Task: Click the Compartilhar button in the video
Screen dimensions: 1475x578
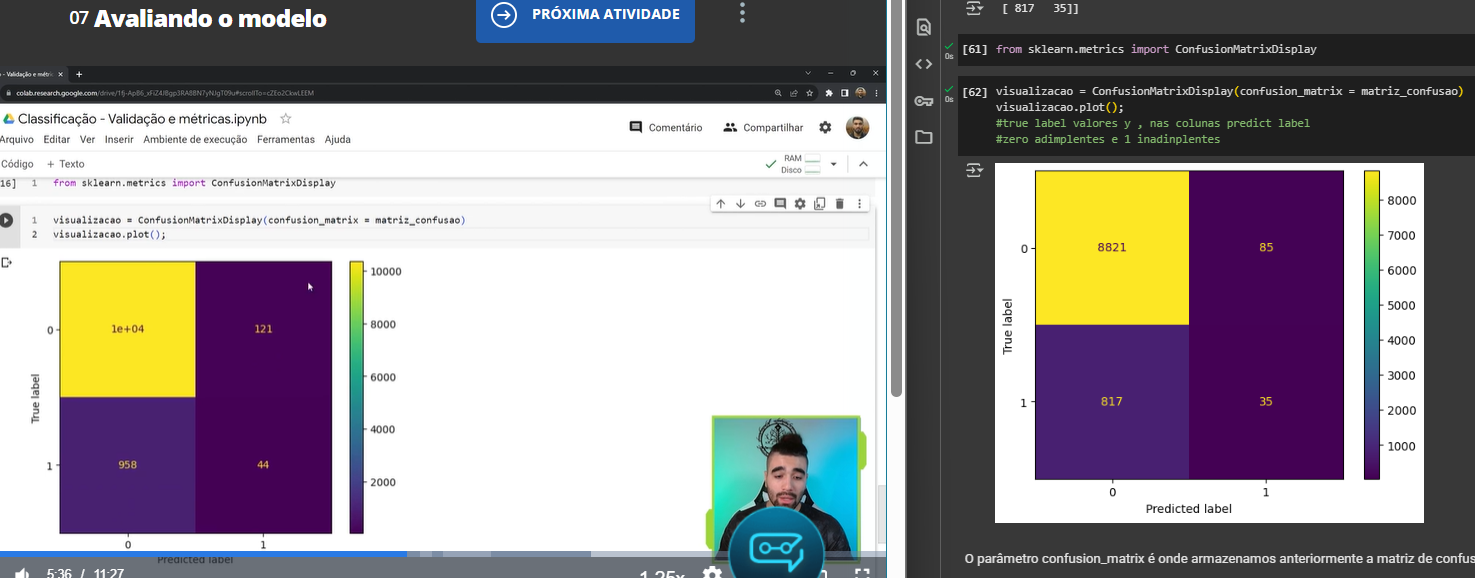Action: (x=763, y=127)
